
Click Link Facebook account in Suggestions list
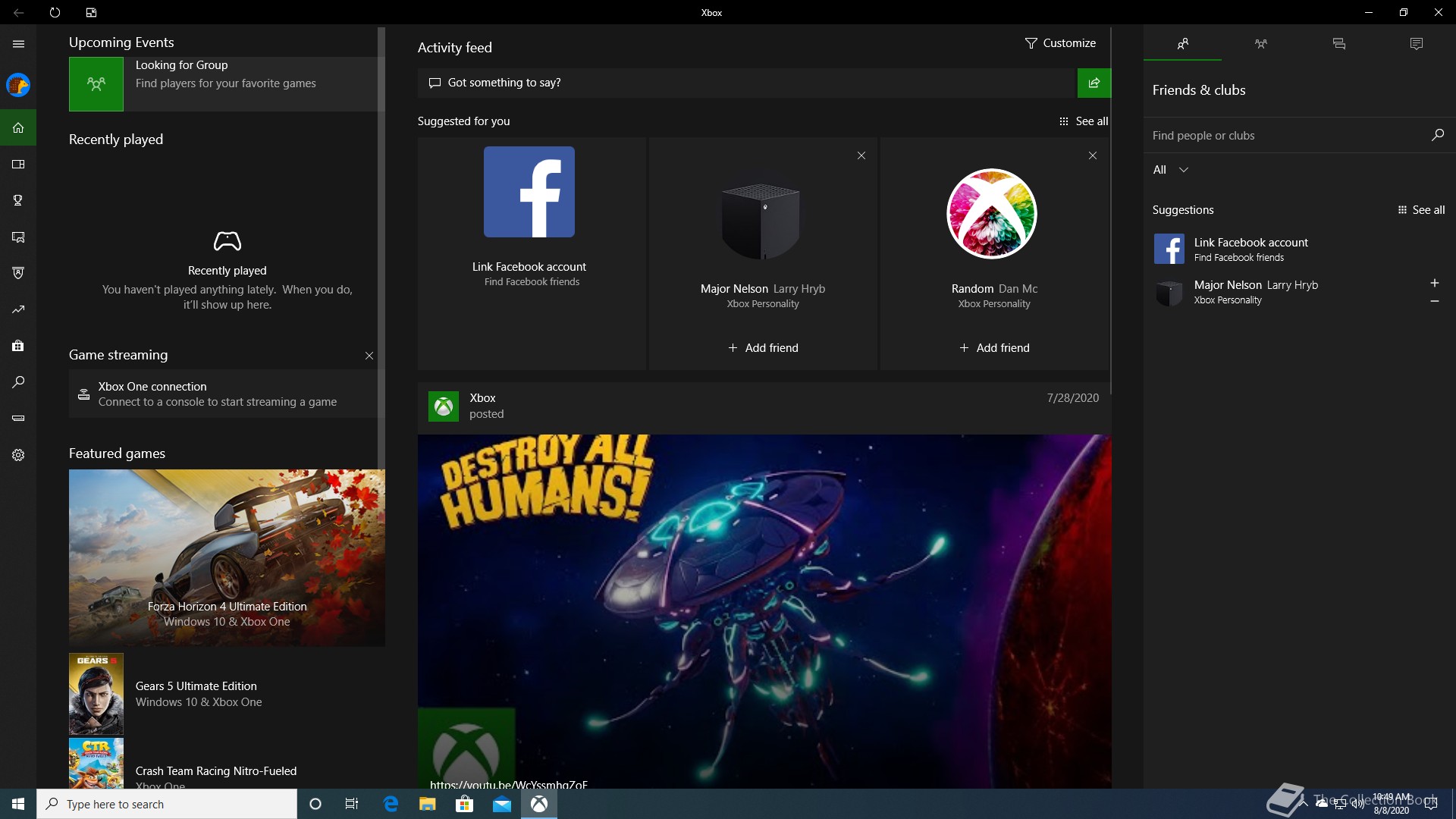(x=1299, y=249)
